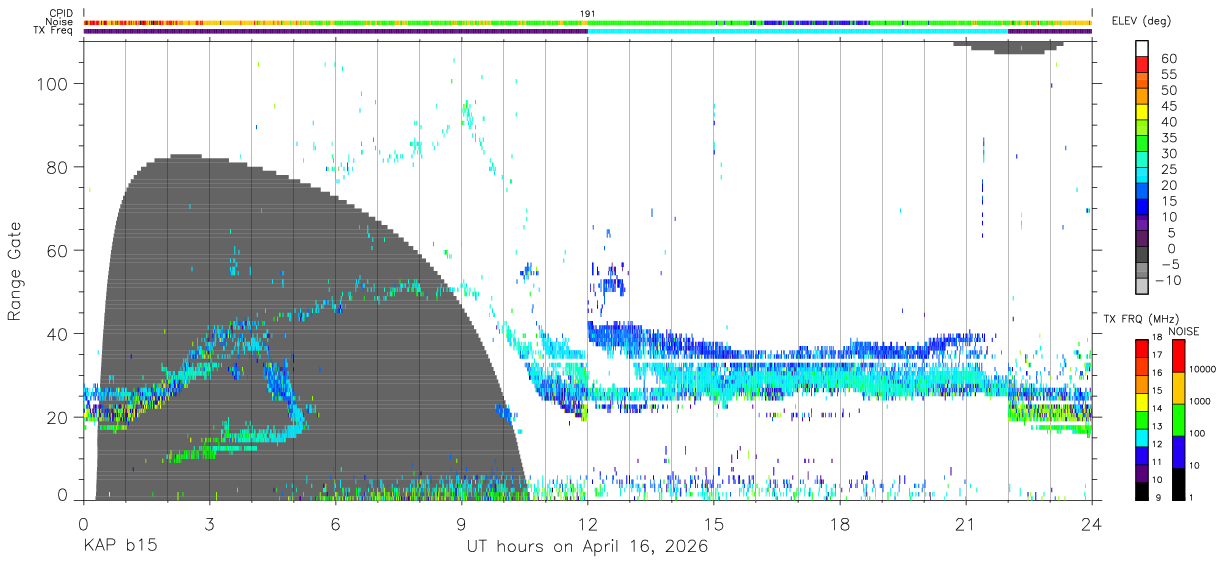Click the "1" NOISE tick label
Image resolution: width=1228 pixels, height=567 pixels.
click(x=1193, y=497)
